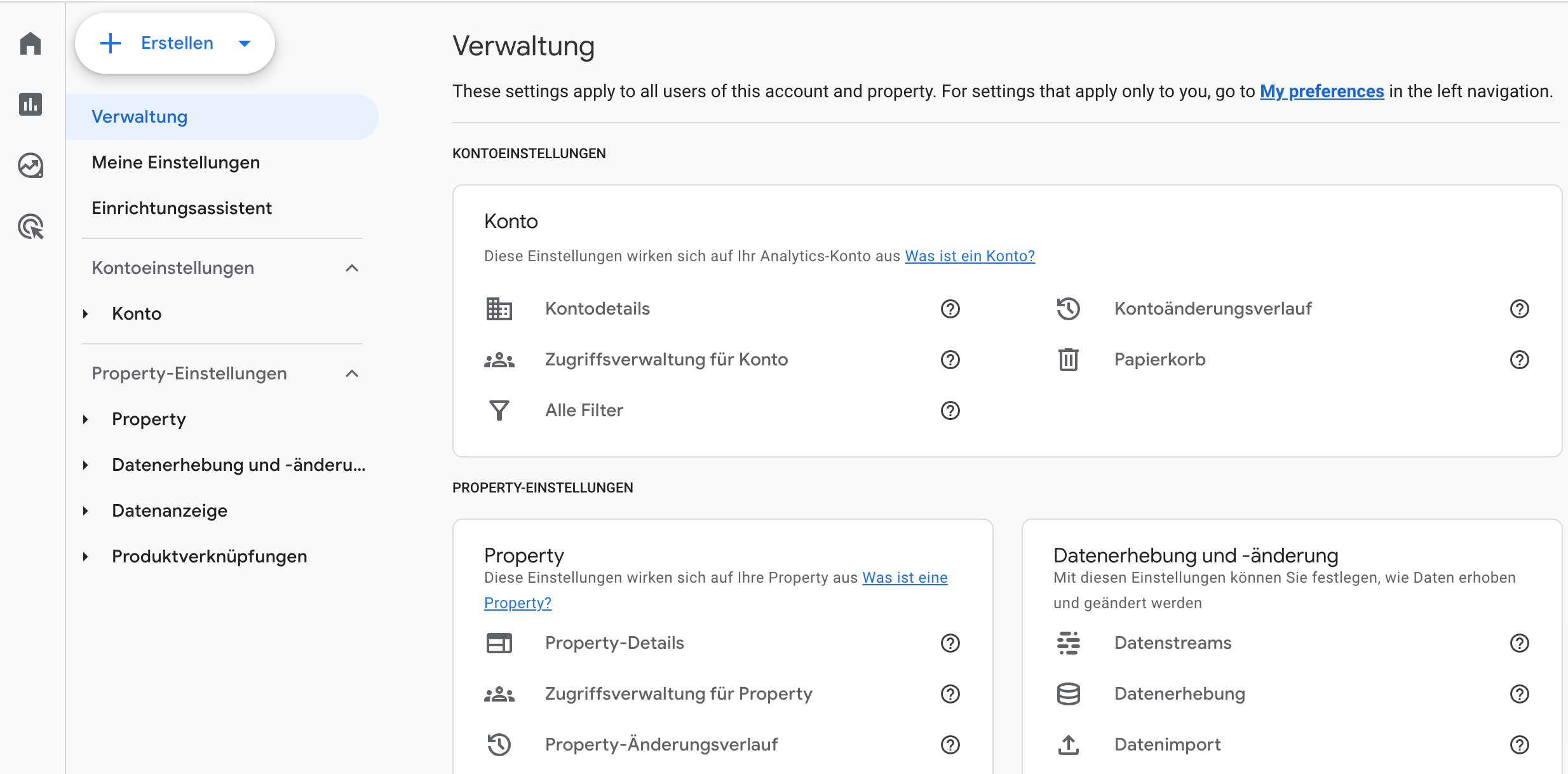Open the My preferences link
Image resolution: width=1568 pixels, height=774 pixels.
click(x=1321, y=92)
